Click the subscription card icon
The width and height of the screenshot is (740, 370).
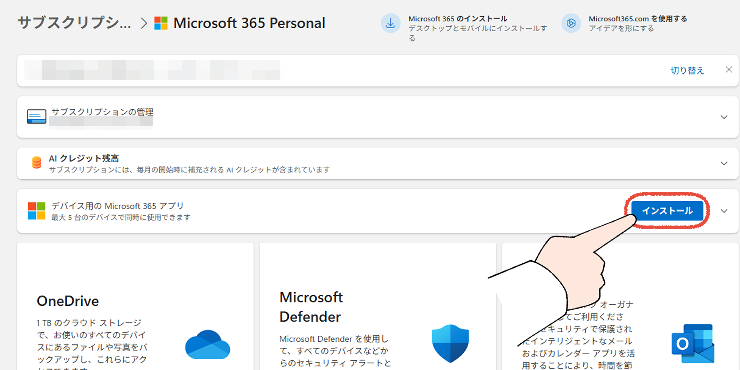pyautogui.click(x=36, y=117)
